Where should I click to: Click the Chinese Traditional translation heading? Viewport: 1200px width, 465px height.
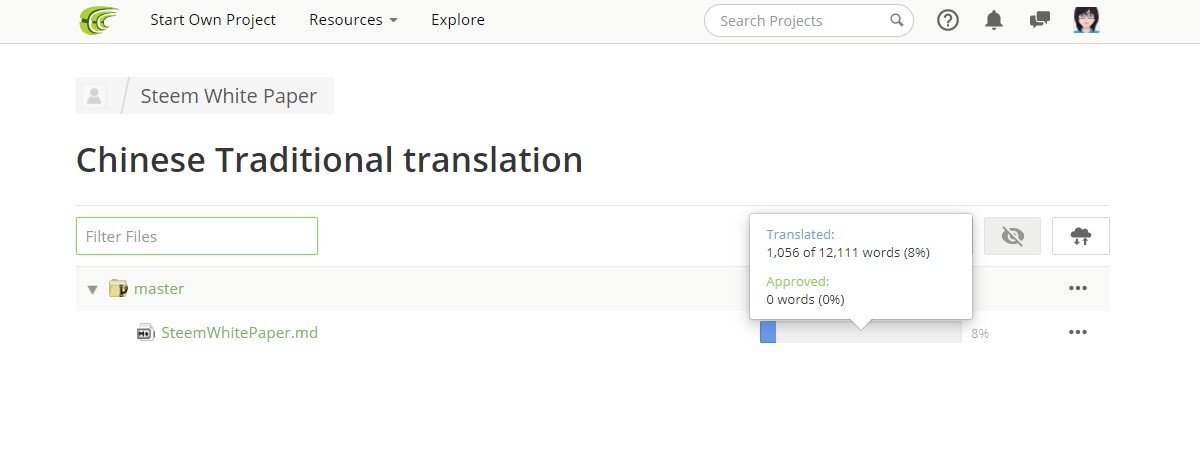329,160
